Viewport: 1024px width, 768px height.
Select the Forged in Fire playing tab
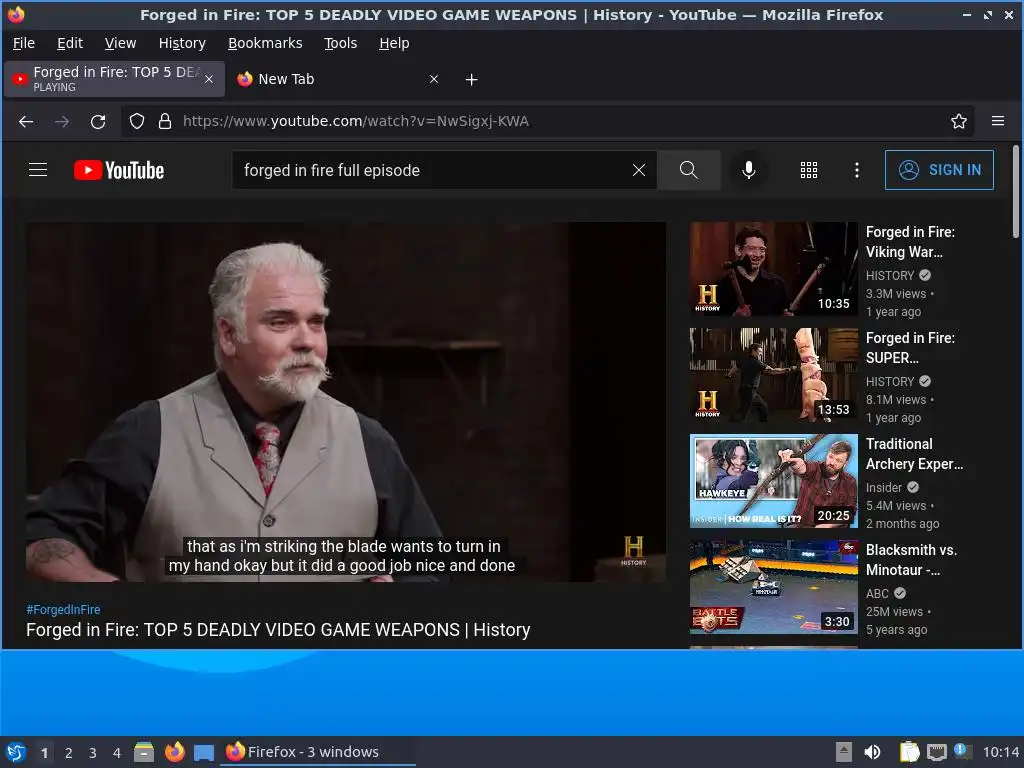coord(115,79)
